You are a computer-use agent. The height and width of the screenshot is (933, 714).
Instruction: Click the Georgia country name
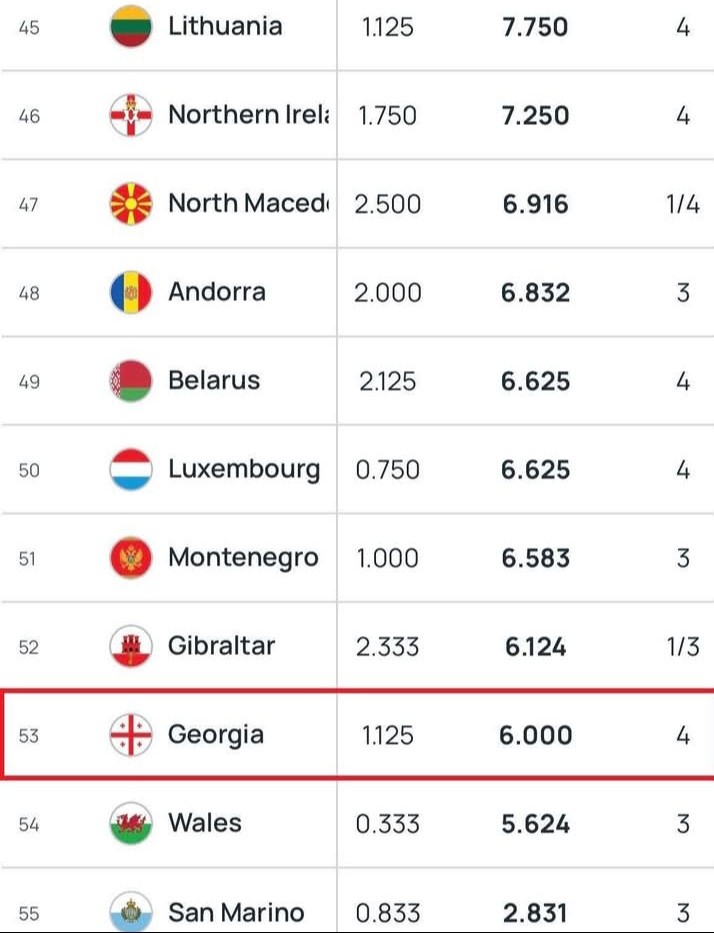pyautogui.click(x=216, y=735)
